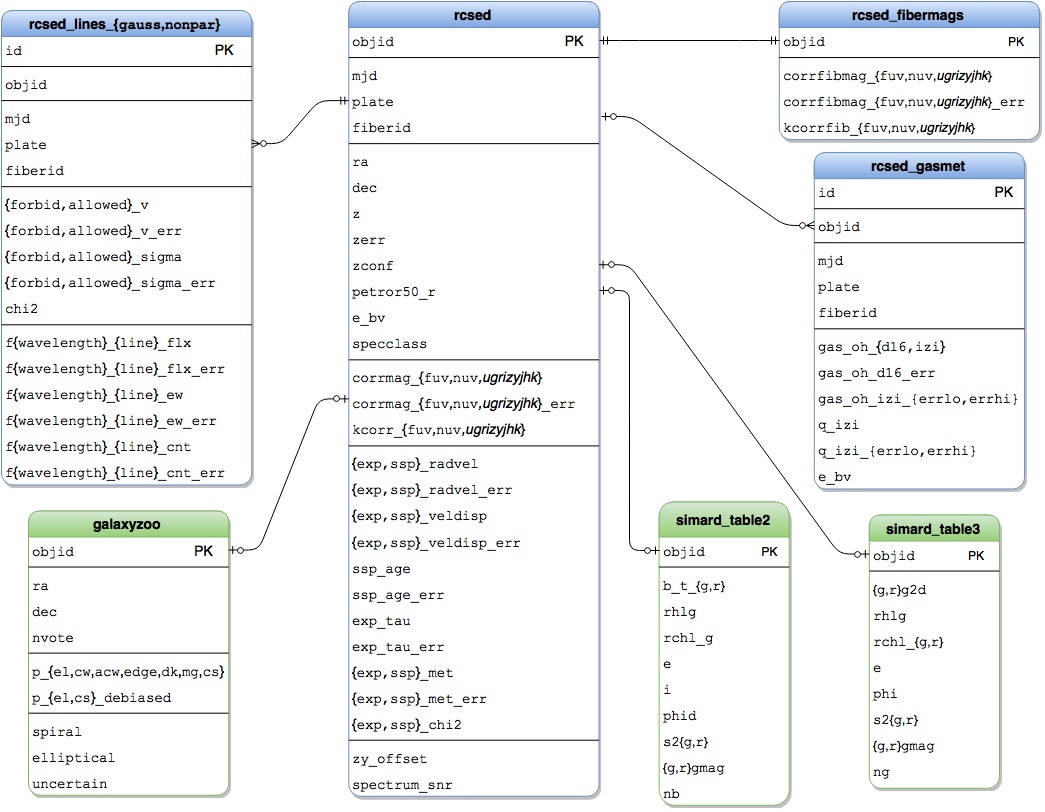Click the ng field in simard_table3
The image size is (1045, 812).
881,772
